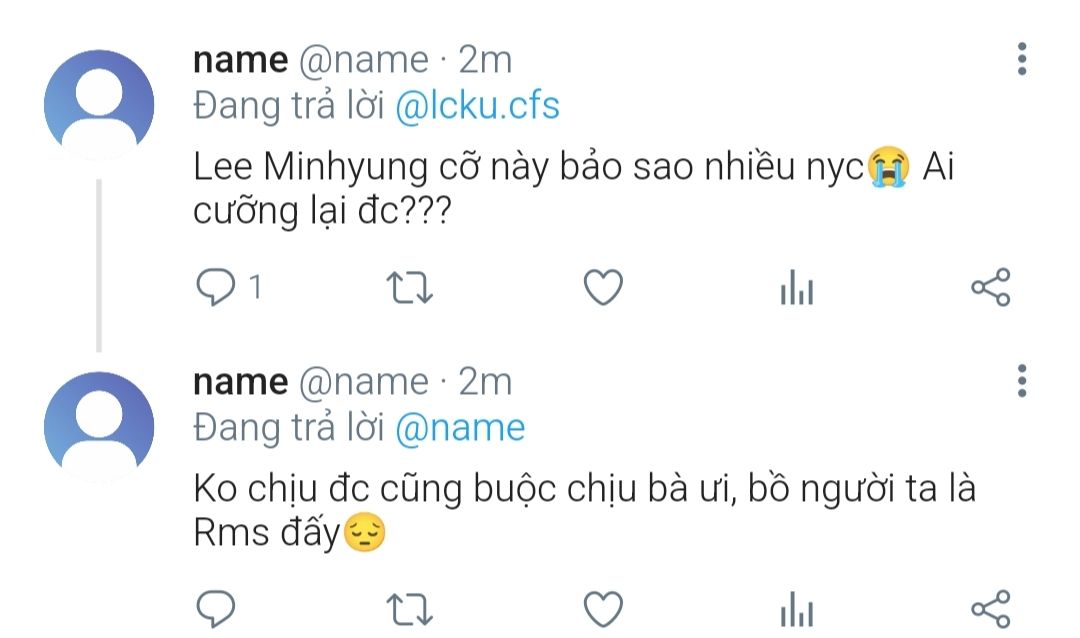Like the second reply tweet
The width and height of the screenshot is (1080, 638).
click(x=603, y=608)
